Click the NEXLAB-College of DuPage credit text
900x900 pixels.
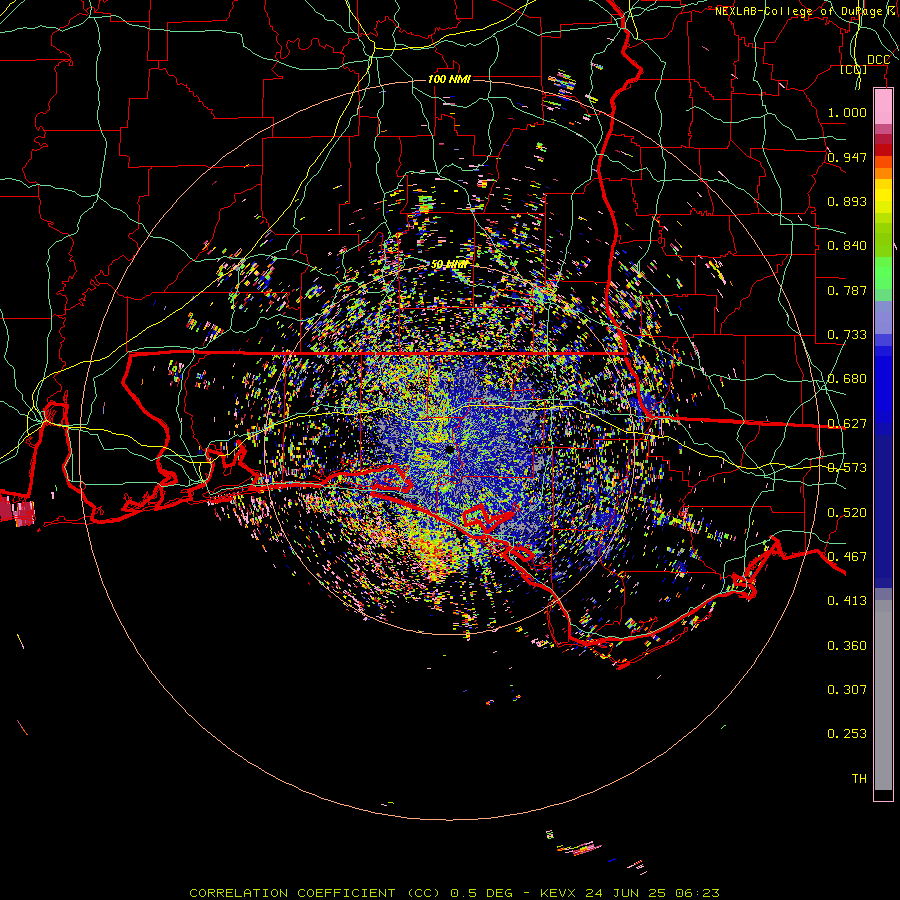(806, 11)
